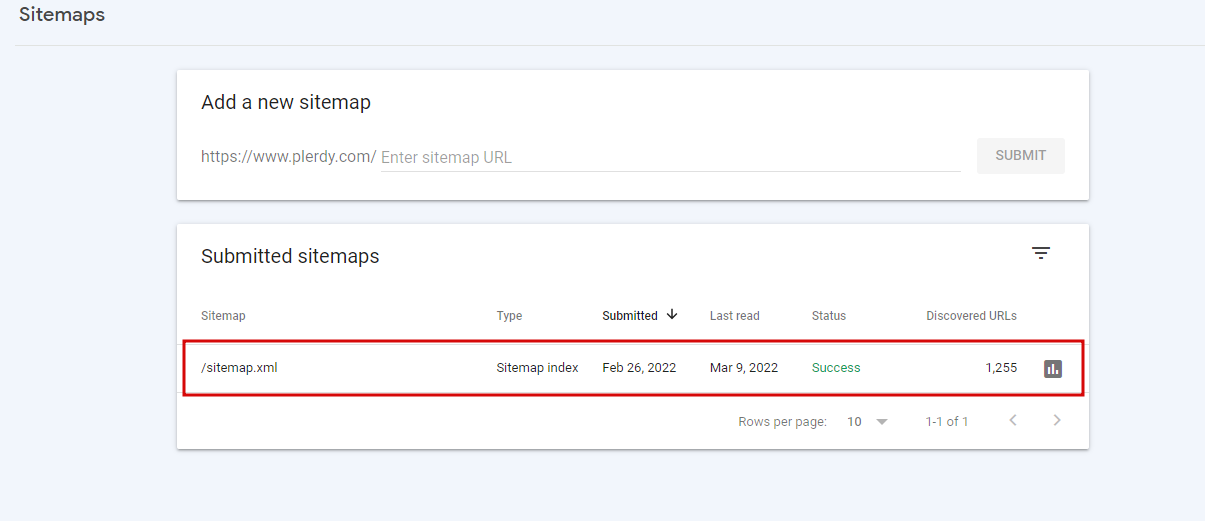The height and width of the screenshot is (521, 1205).
Task: Go to the previous page arrow
Action: [x=1013, y=421]
